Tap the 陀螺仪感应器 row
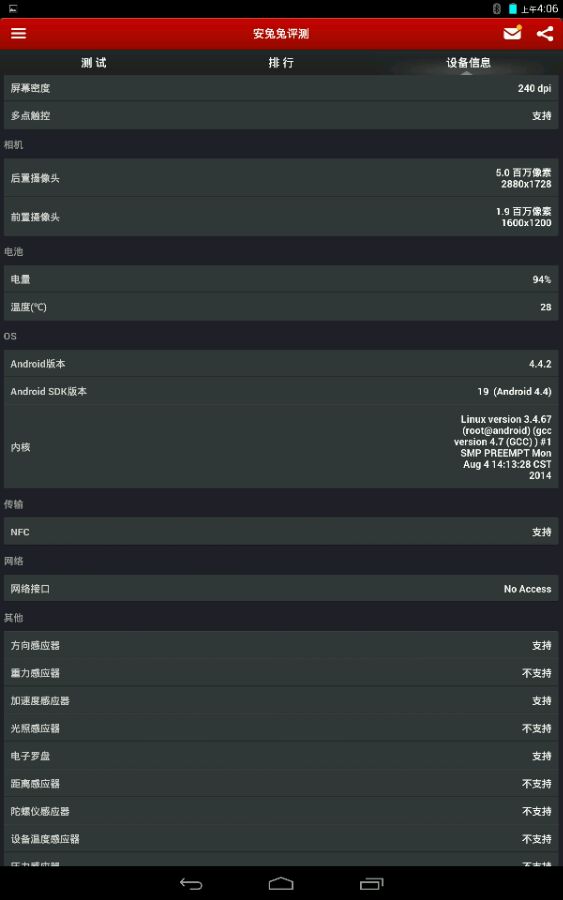 point(281,811)
